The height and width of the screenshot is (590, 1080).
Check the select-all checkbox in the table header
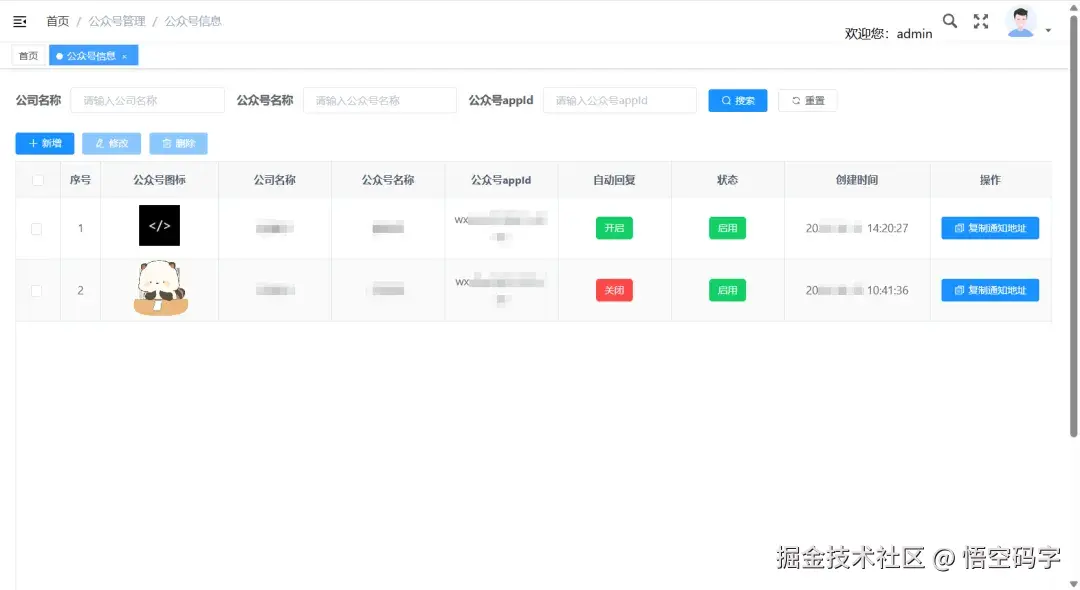pos(37,179)
